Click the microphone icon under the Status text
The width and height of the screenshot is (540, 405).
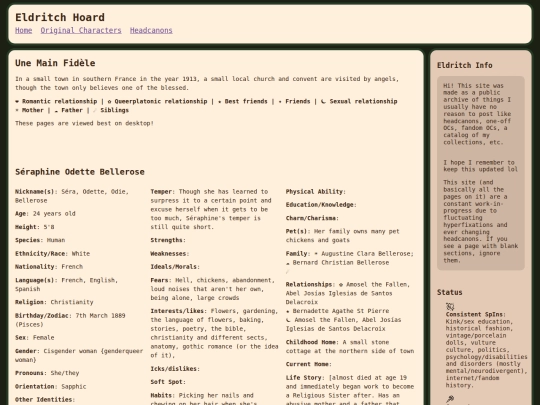pos(450,399)
